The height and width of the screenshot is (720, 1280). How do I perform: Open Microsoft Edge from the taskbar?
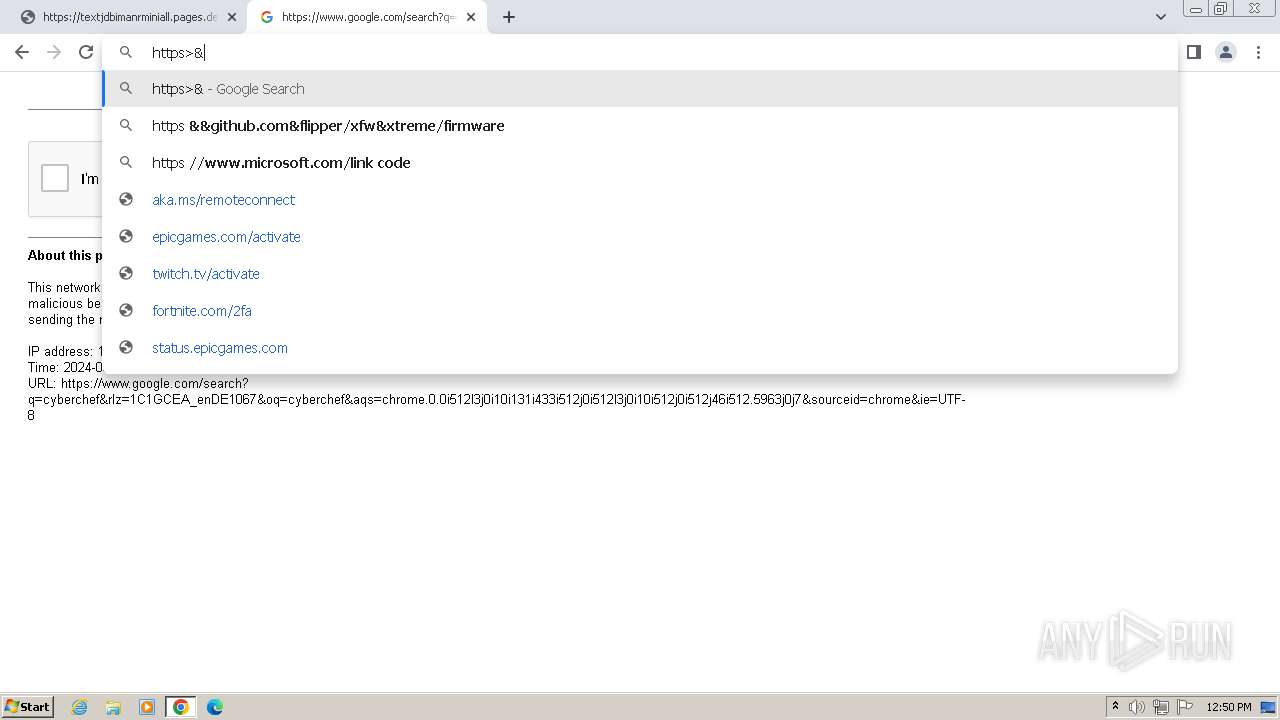[x=215, y=707]
